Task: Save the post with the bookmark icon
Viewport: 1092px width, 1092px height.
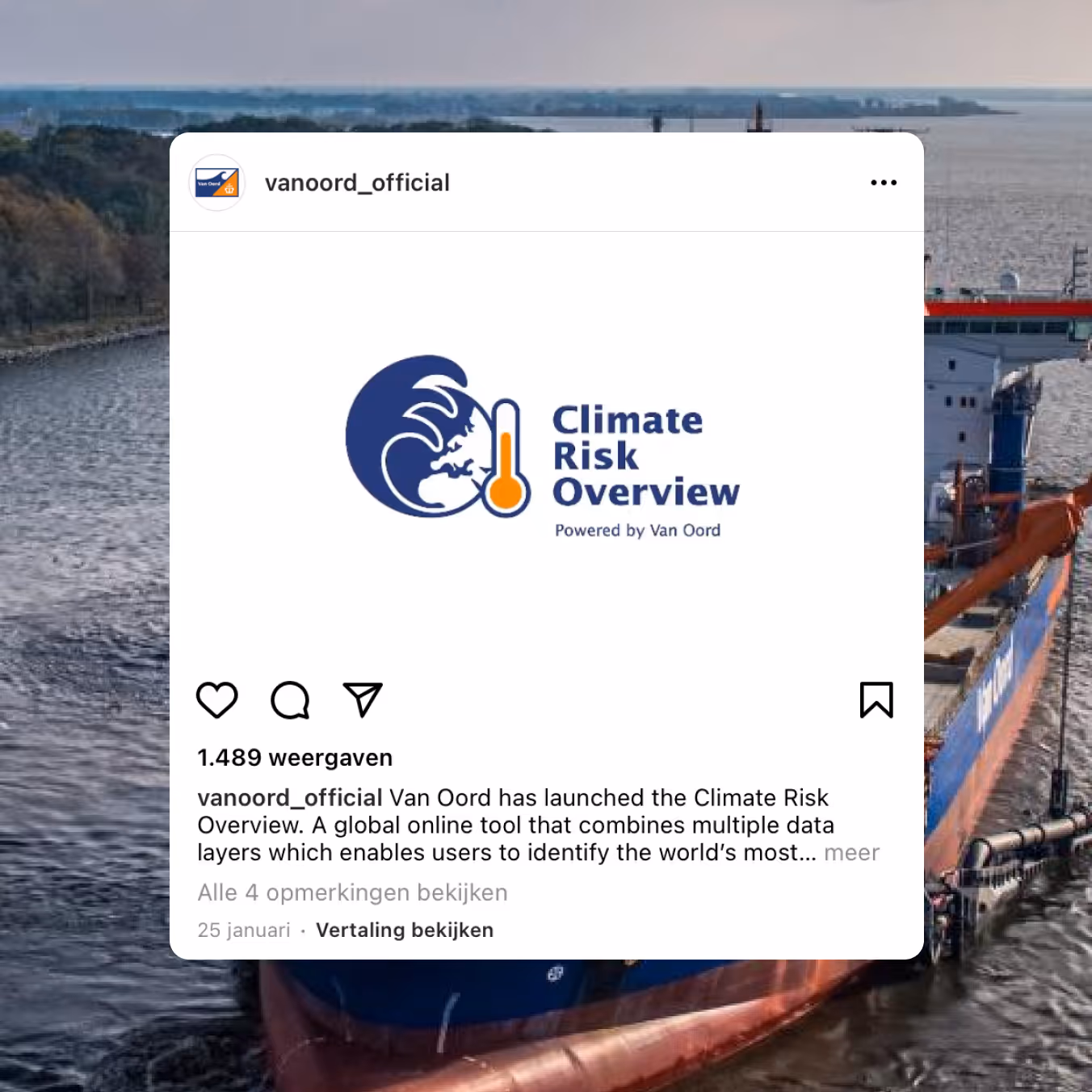Action: coord(876,699)
